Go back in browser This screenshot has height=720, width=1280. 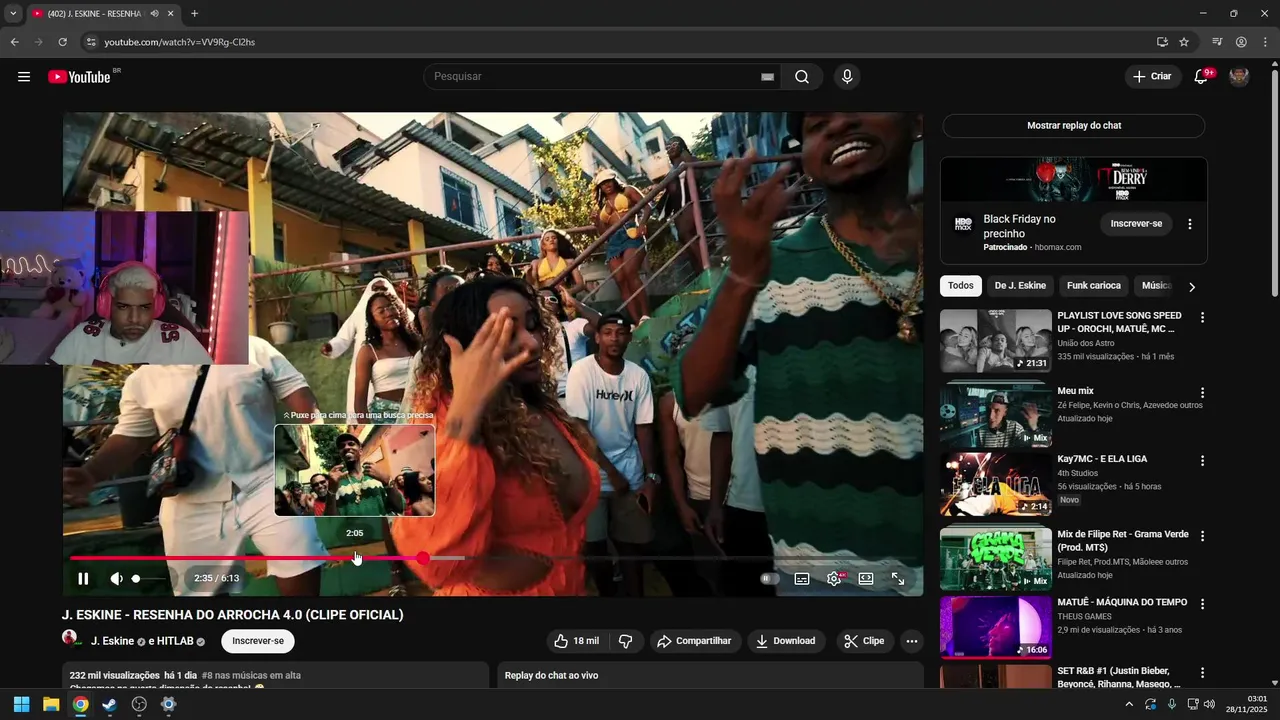(x=14, y=42)
